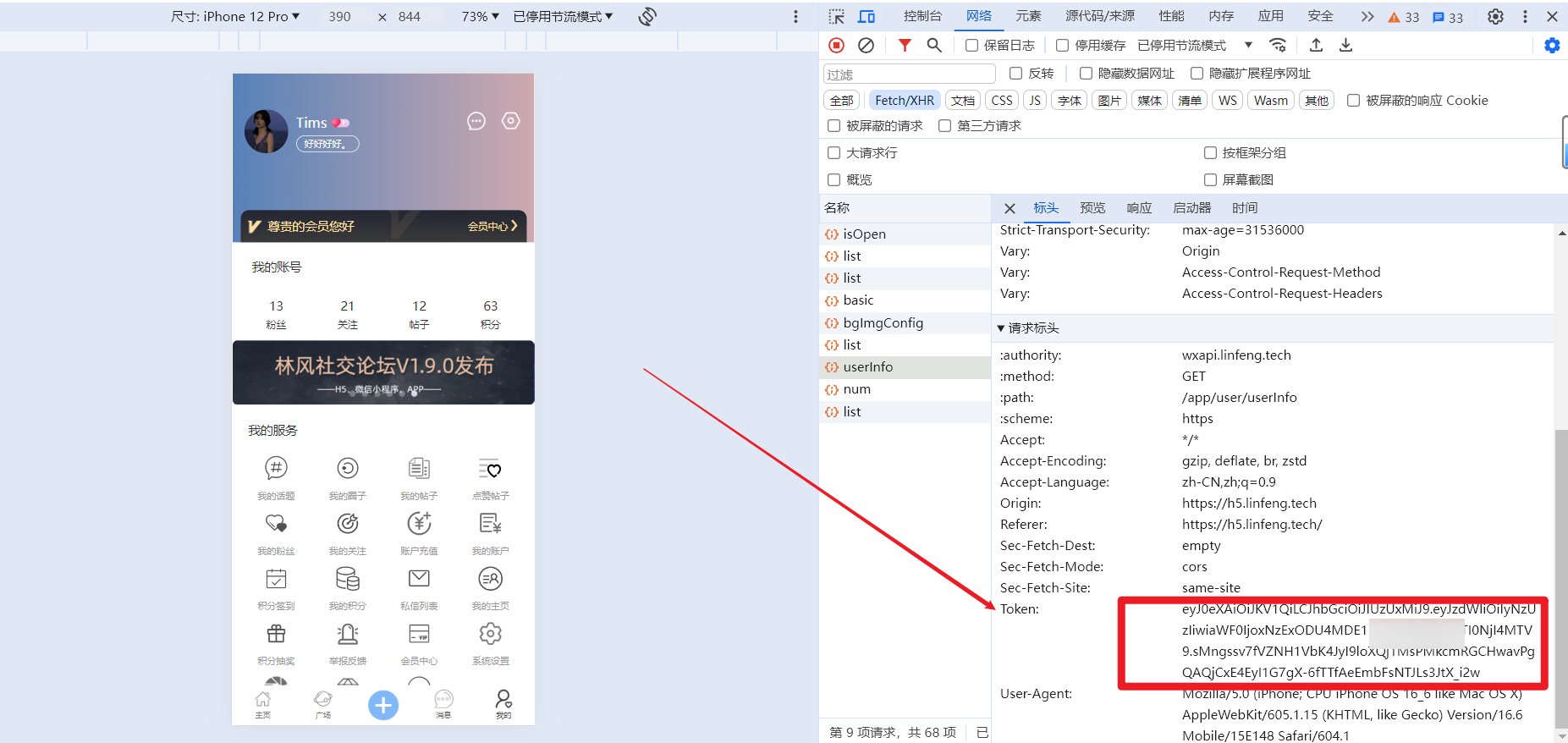Open device size dropdown iPhone 12 Pro

point(235,16)
